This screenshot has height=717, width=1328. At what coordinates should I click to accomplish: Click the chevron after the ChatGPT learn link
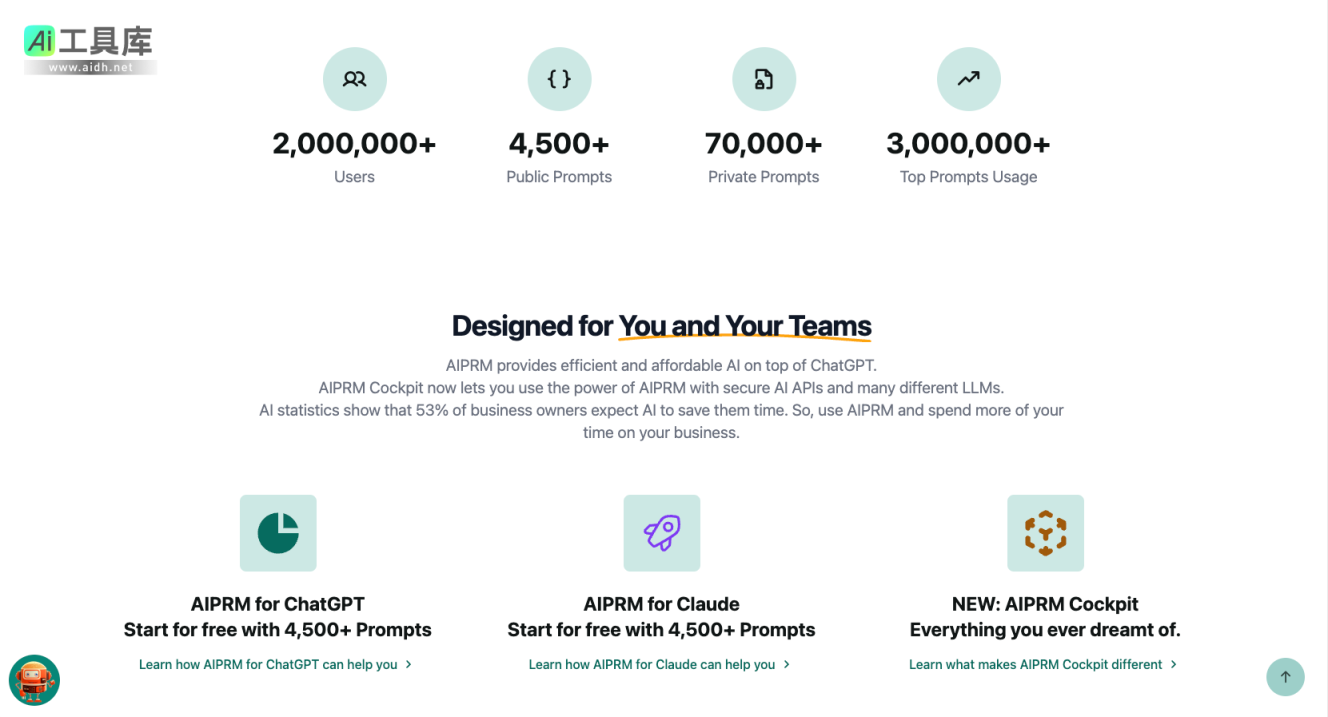409,665
